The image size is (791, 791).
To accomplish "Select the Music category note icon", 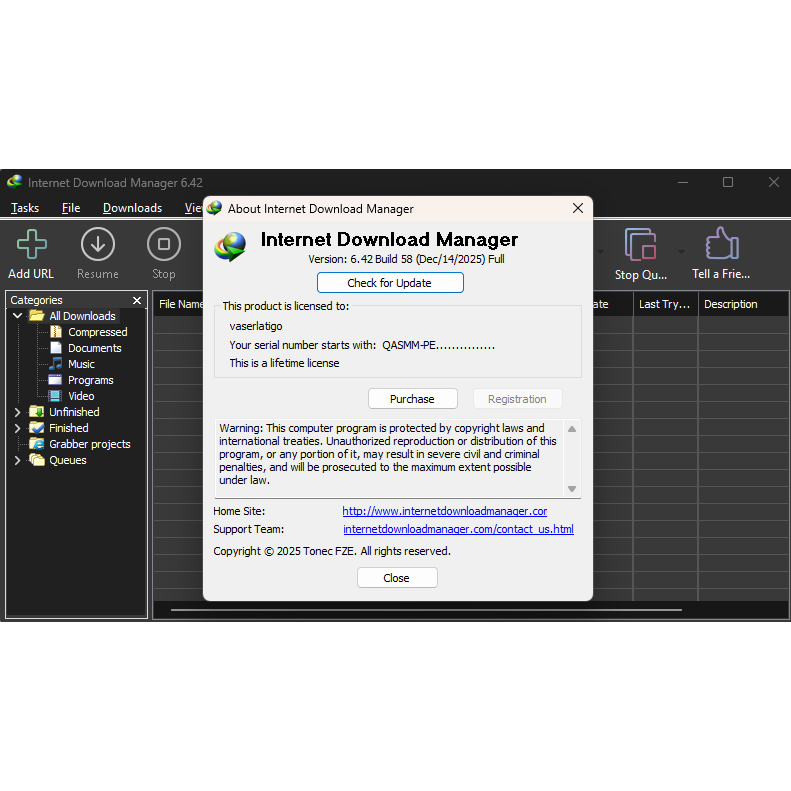I will coord(55,364).
